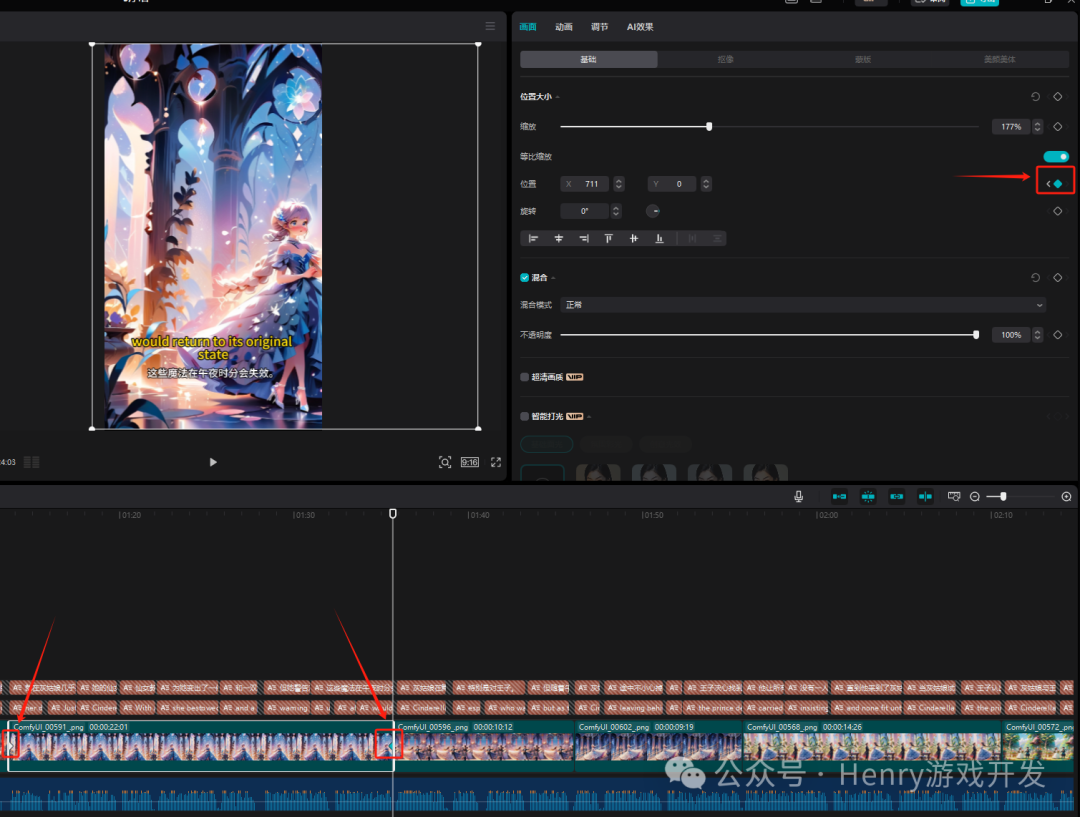
Task: Reset the 位置大小 settings
Action: coord(1035,96)
